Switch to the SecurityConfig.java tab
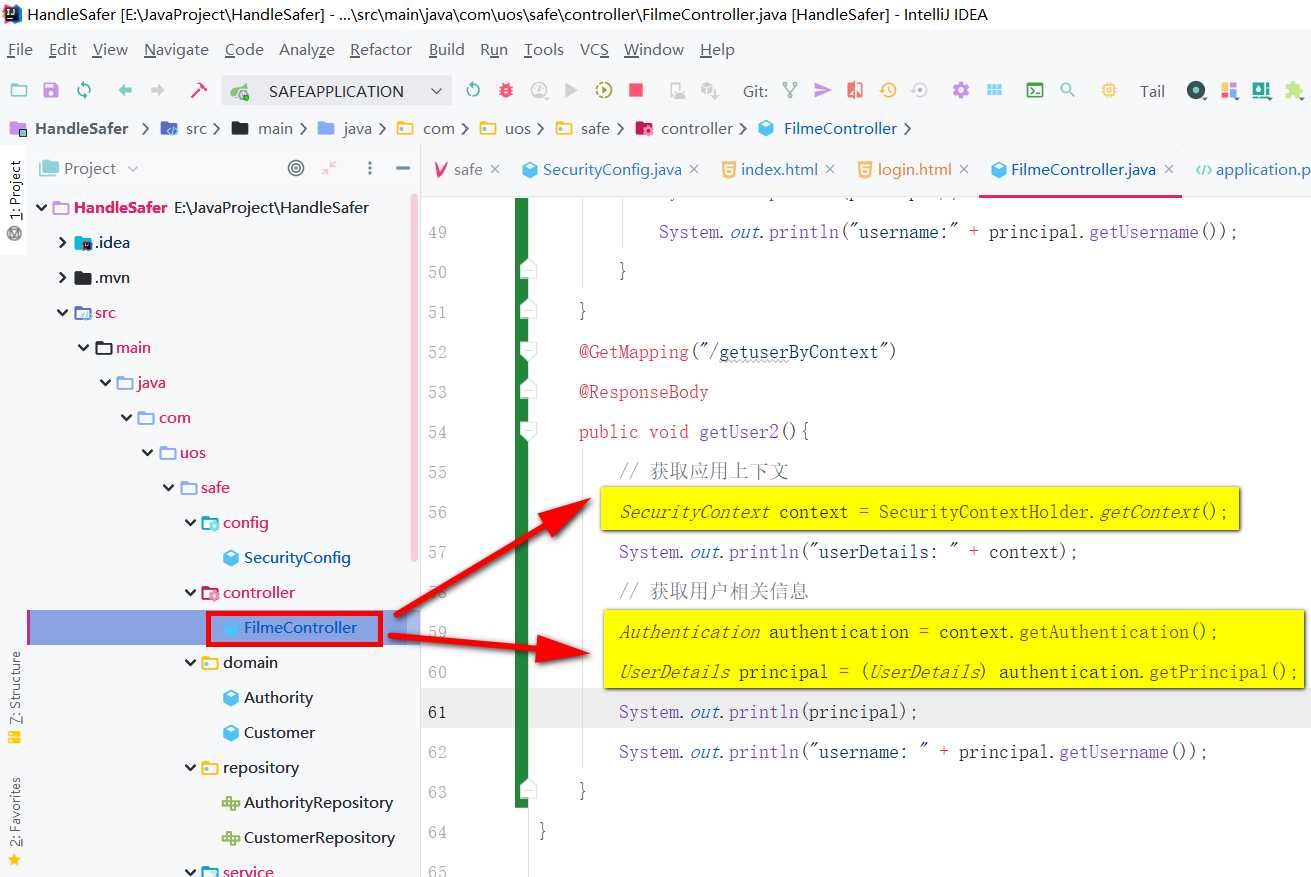This screenshot has width=1311, height=877. coord(610,169)
